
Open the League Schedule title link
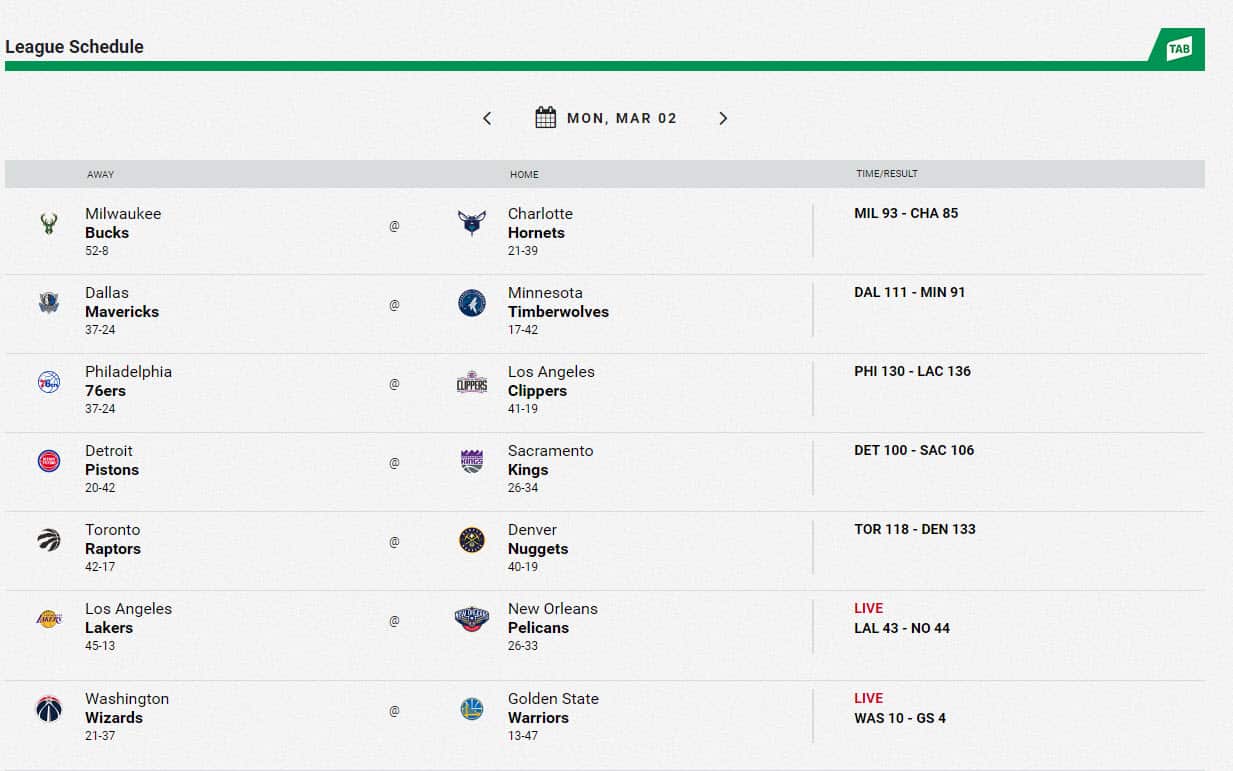[74, 46]
